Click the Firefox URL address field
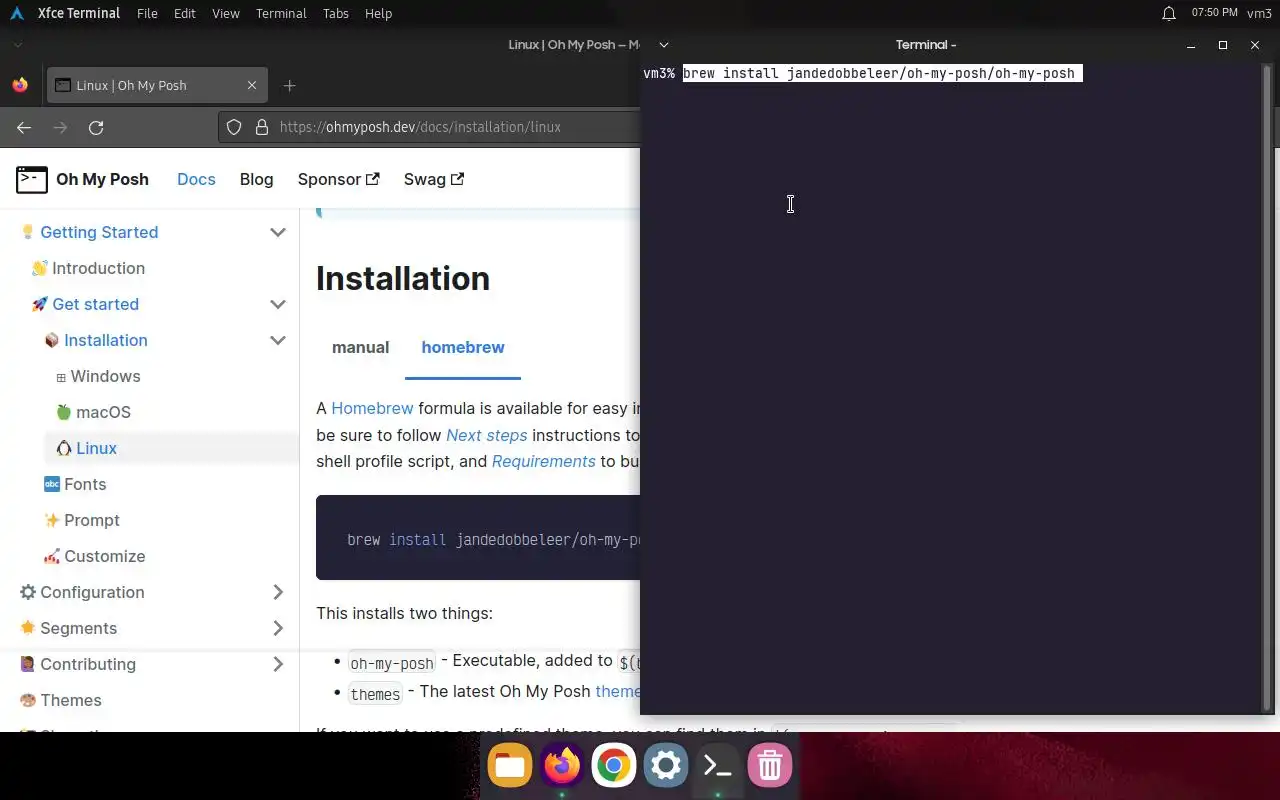The image size is (1280, 800). point(430,127)
